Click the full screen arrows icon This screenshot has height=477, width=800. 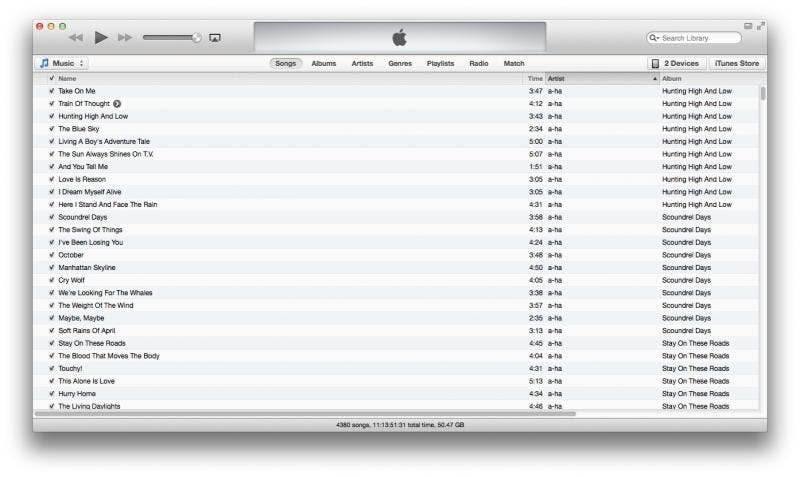click(761, 26)
